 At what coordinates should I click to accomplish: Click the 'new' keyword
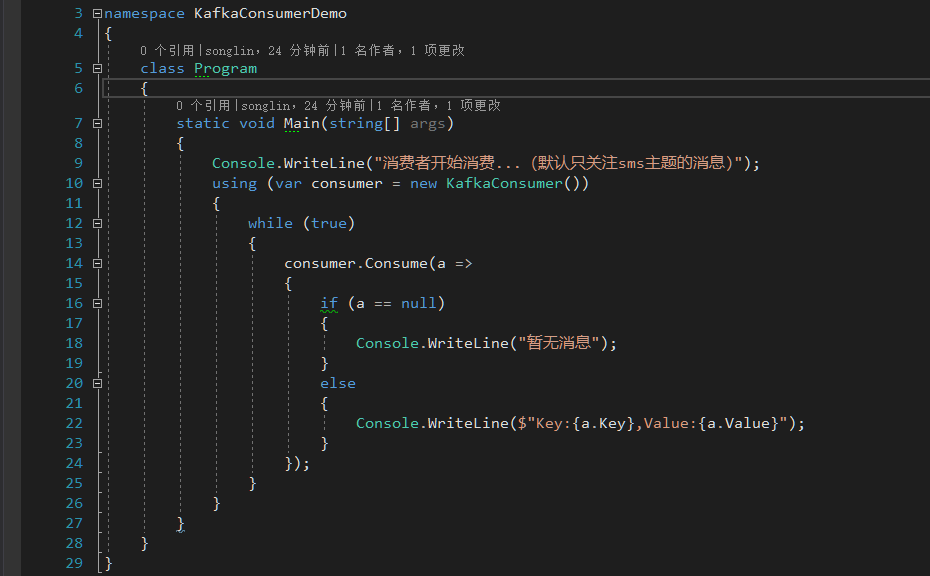coord(423,184)
